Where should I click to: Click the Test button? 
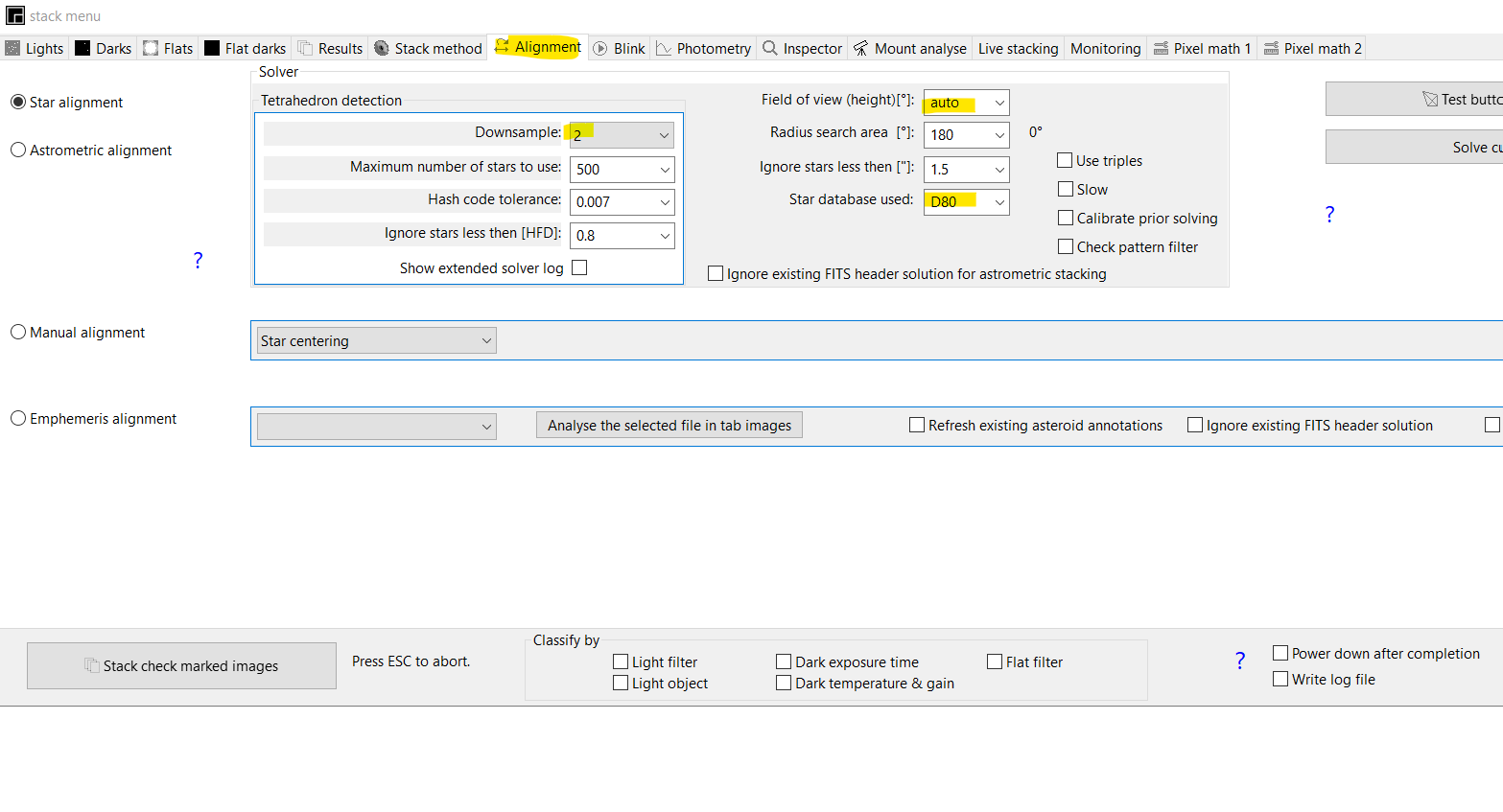click(x=1415, y=99)
